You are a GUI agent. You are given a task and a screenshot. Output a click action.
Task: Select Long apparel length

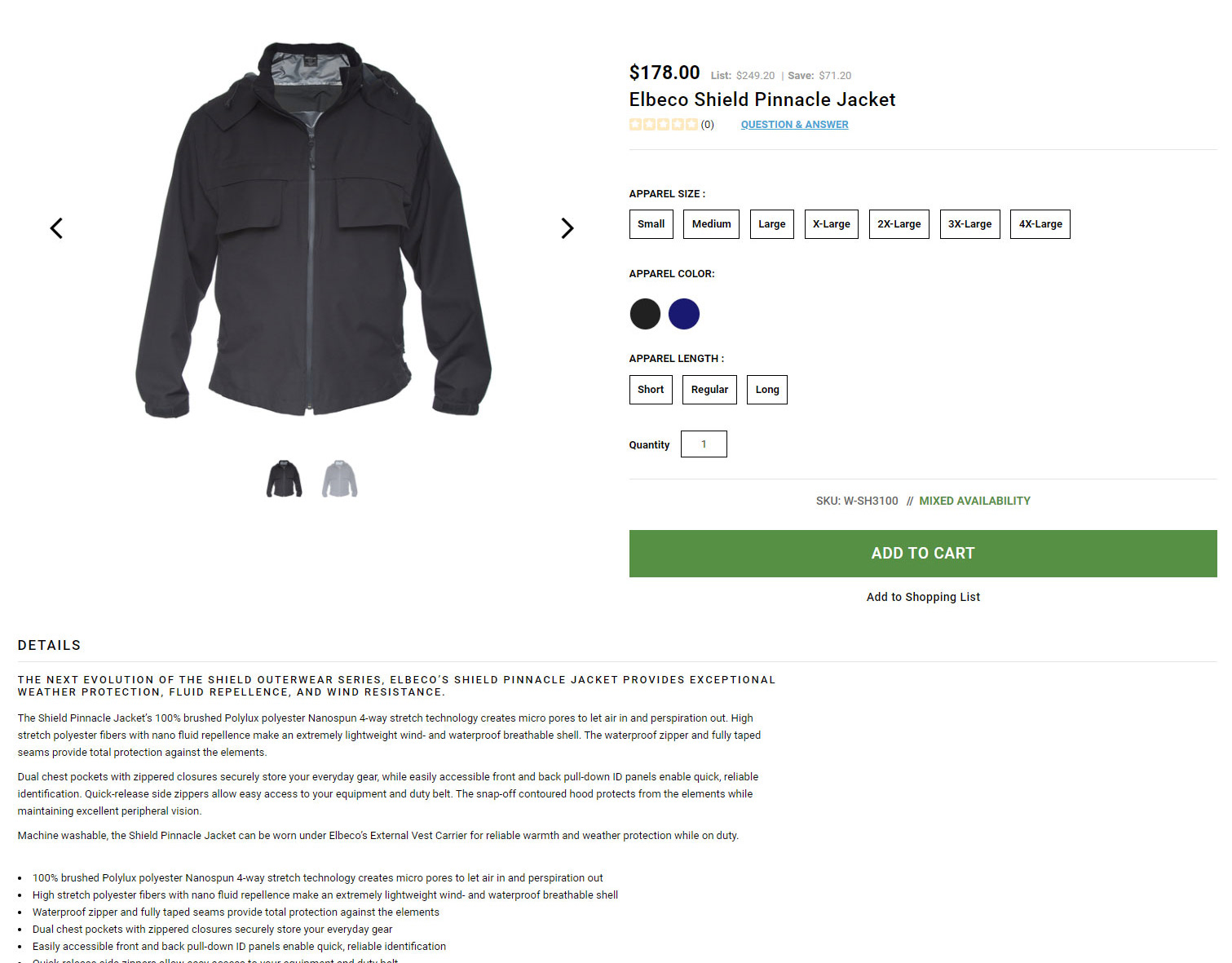coord(767,390)
